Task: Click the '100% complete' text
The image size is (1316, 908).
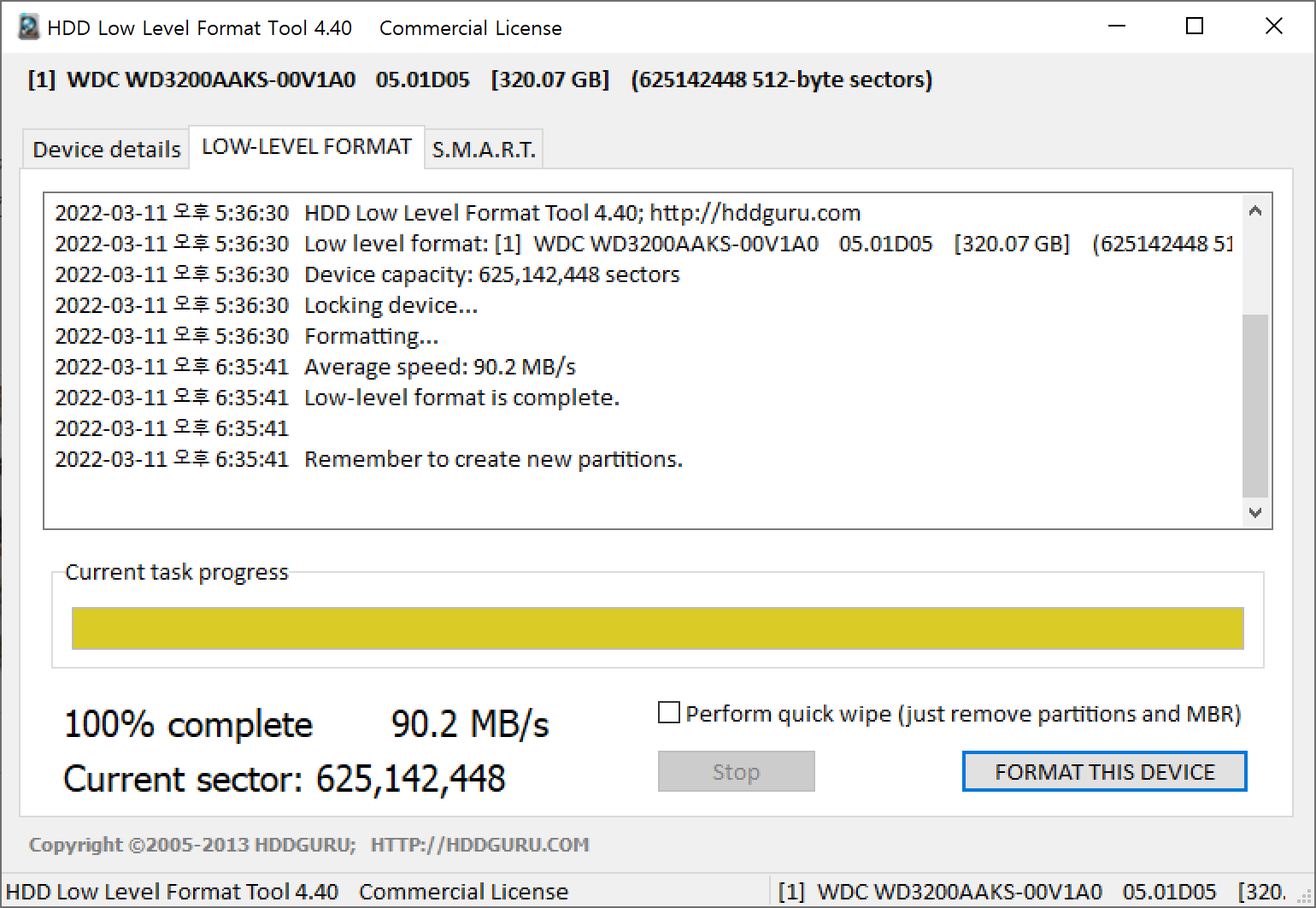Action: point(189,725)
